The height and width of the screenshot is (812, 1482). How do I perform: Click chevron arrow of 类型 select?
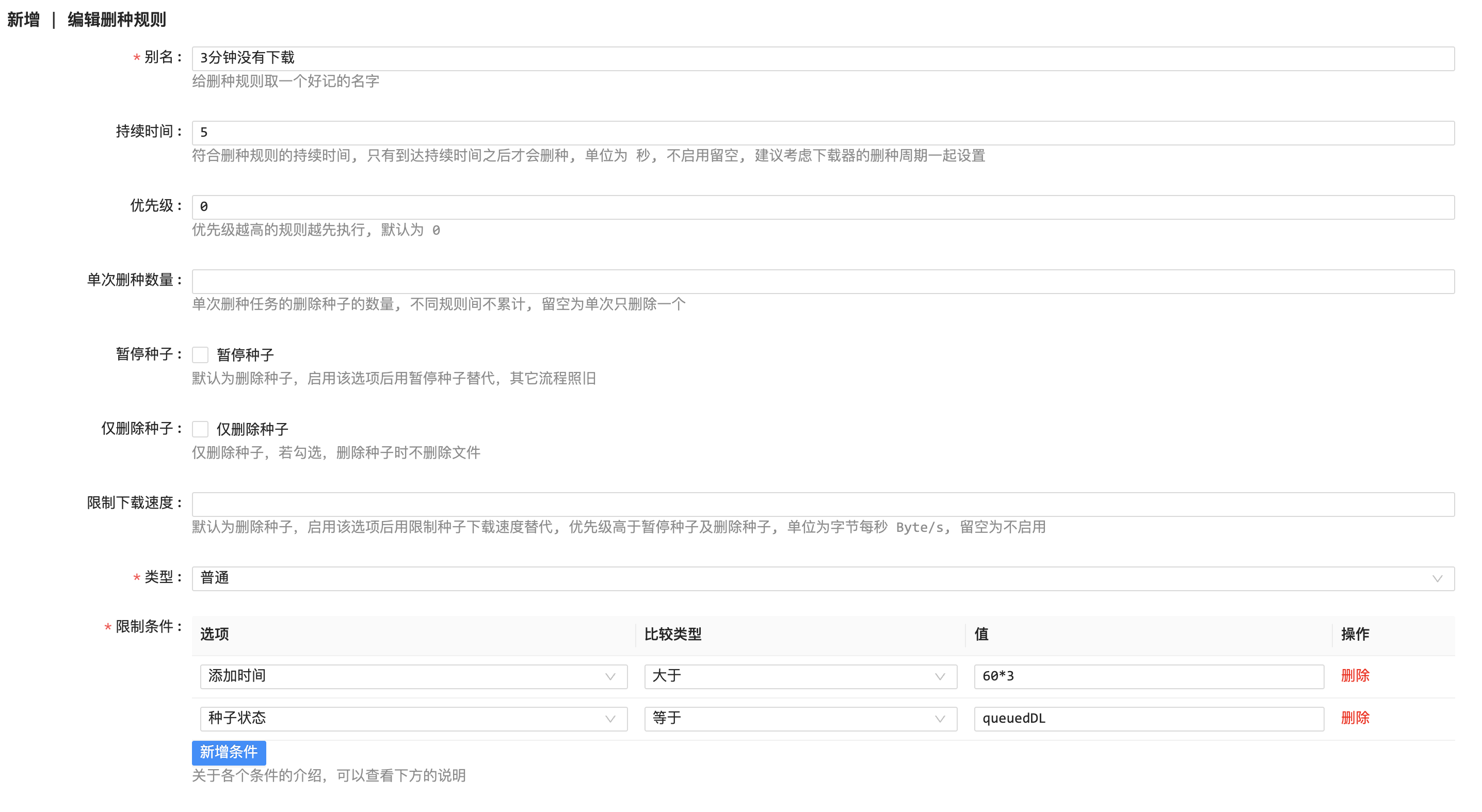(x=1437, y=578)
